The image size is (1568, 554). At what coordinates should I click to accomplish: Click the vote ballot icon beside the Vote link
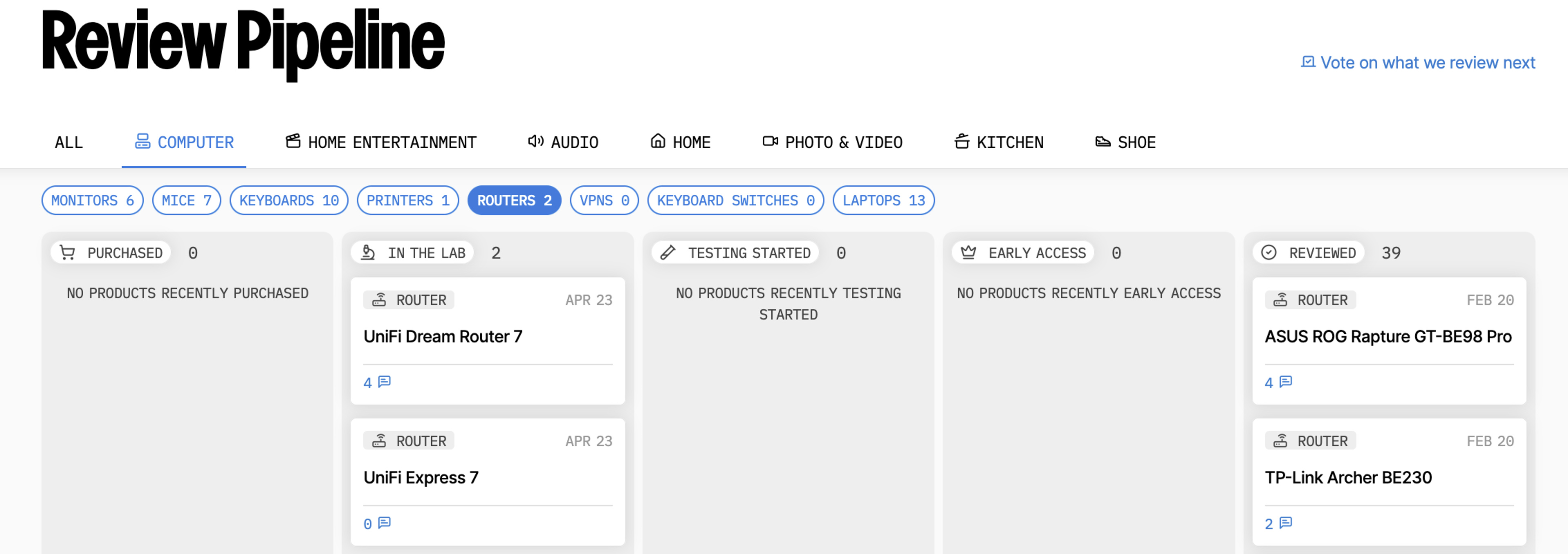[1307, 62]
